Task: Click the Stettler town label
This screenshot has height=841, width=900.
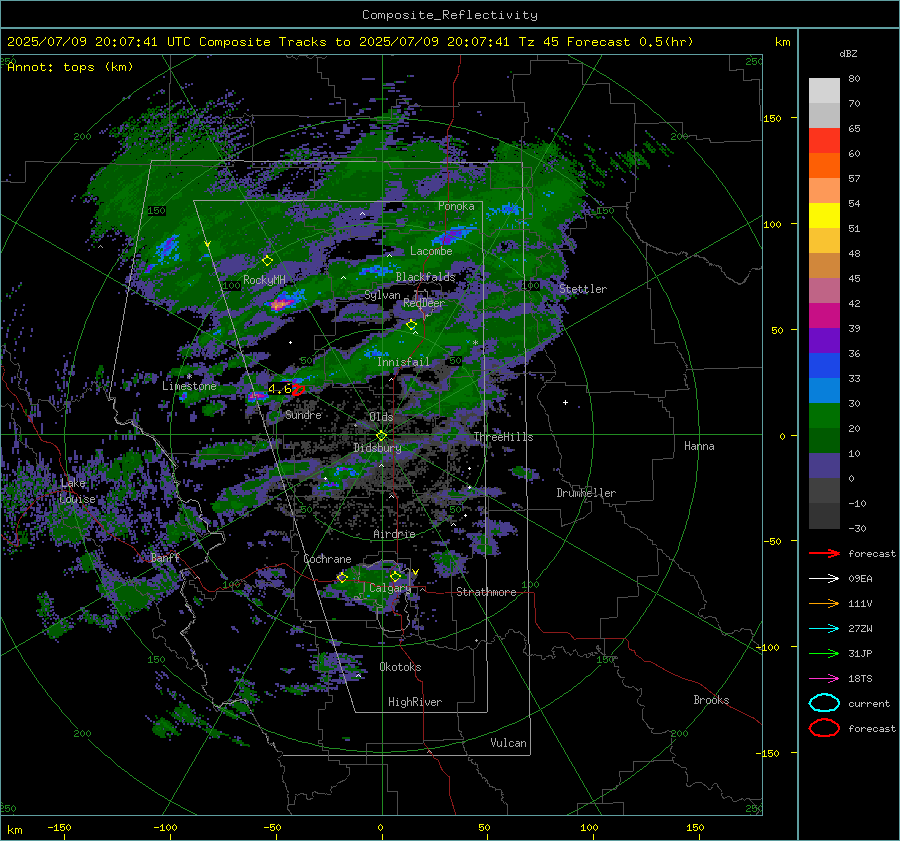Action: coord(583,289)
